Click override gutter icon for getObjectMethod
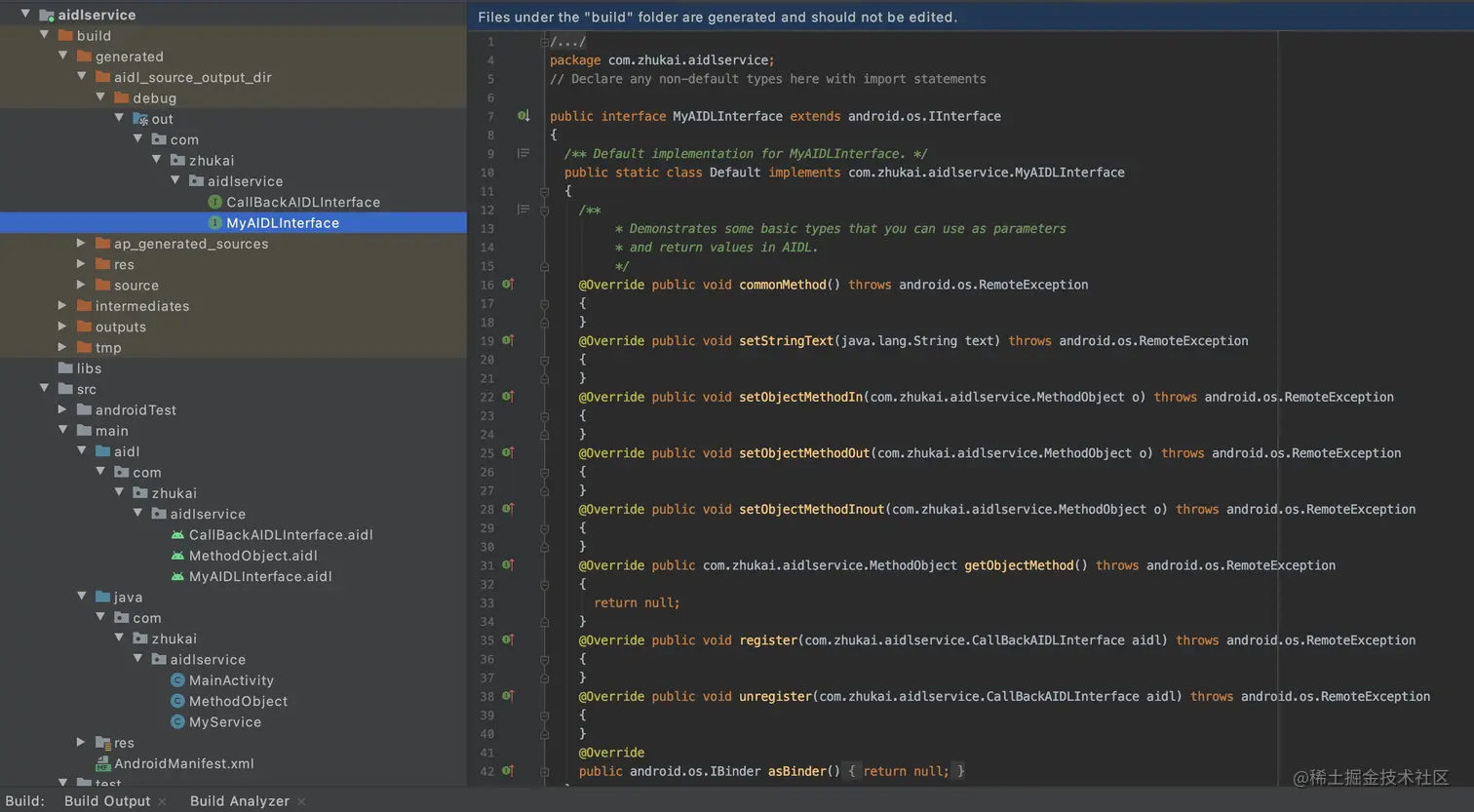Image resolution: width=1474 pixels, height=812 pixels. [x=508, y=565]
